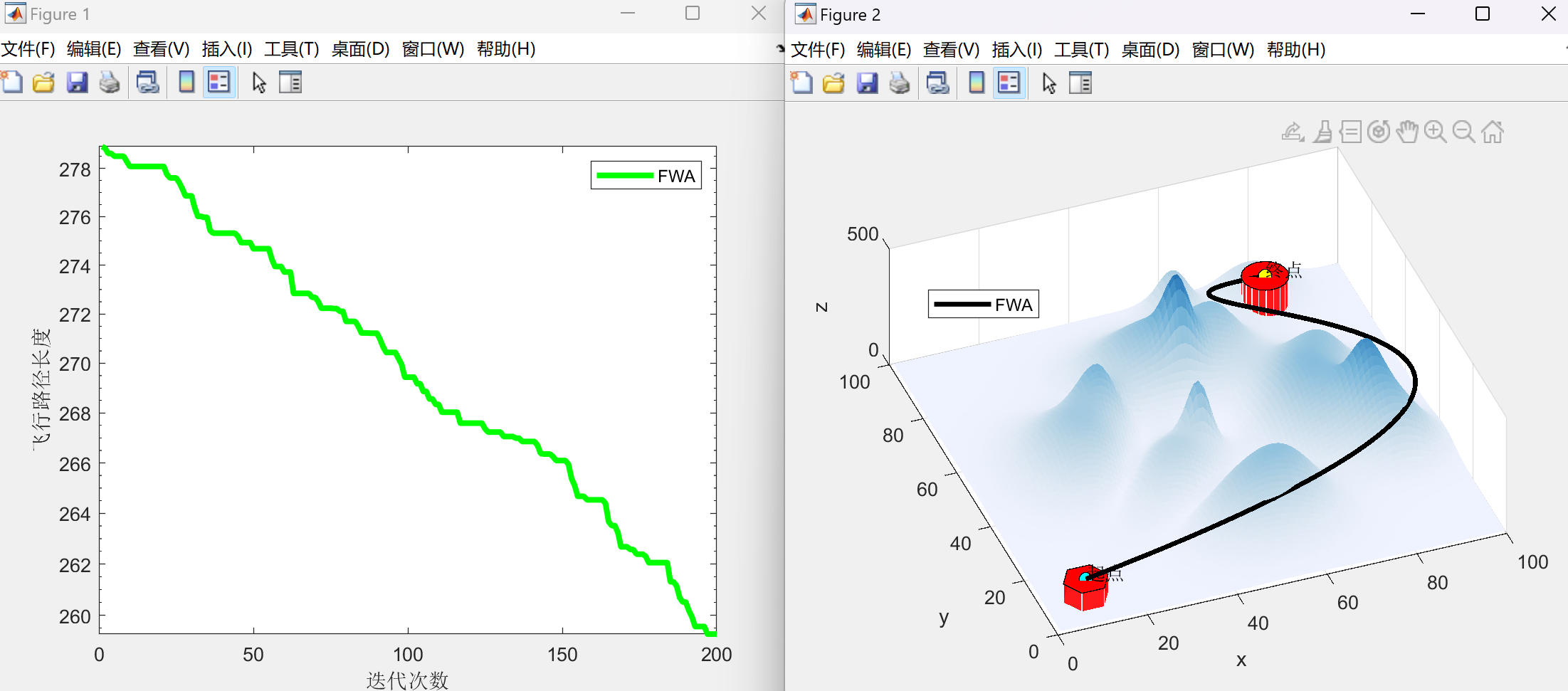Click the Brush Data icon on the axes toolbar

[x=1322, y=132]
